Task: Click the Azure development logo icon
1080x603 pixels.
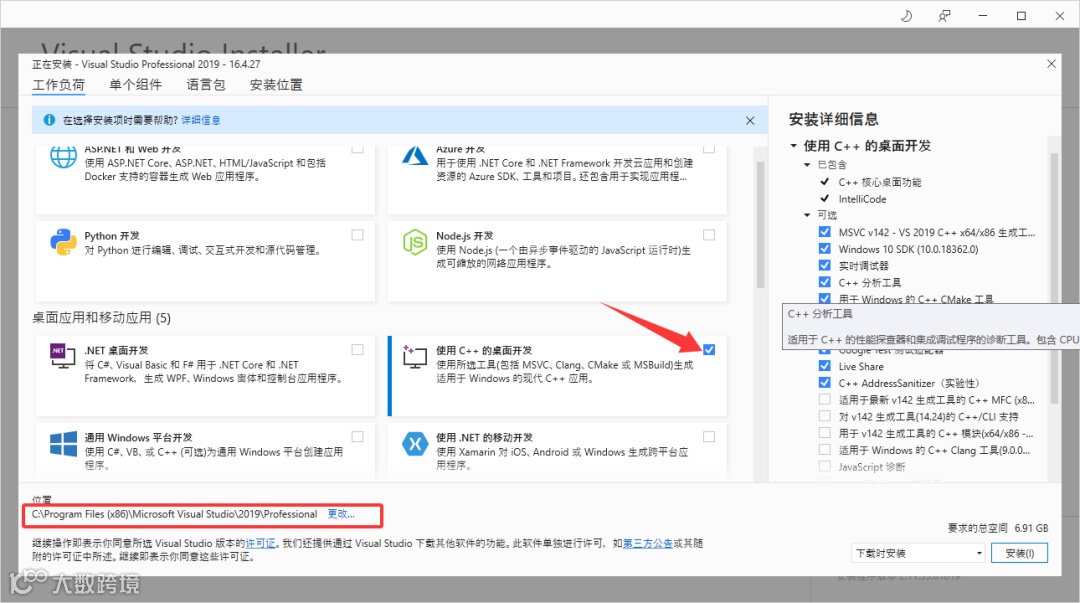Action: pyautogui.click(x=415, y=156)
